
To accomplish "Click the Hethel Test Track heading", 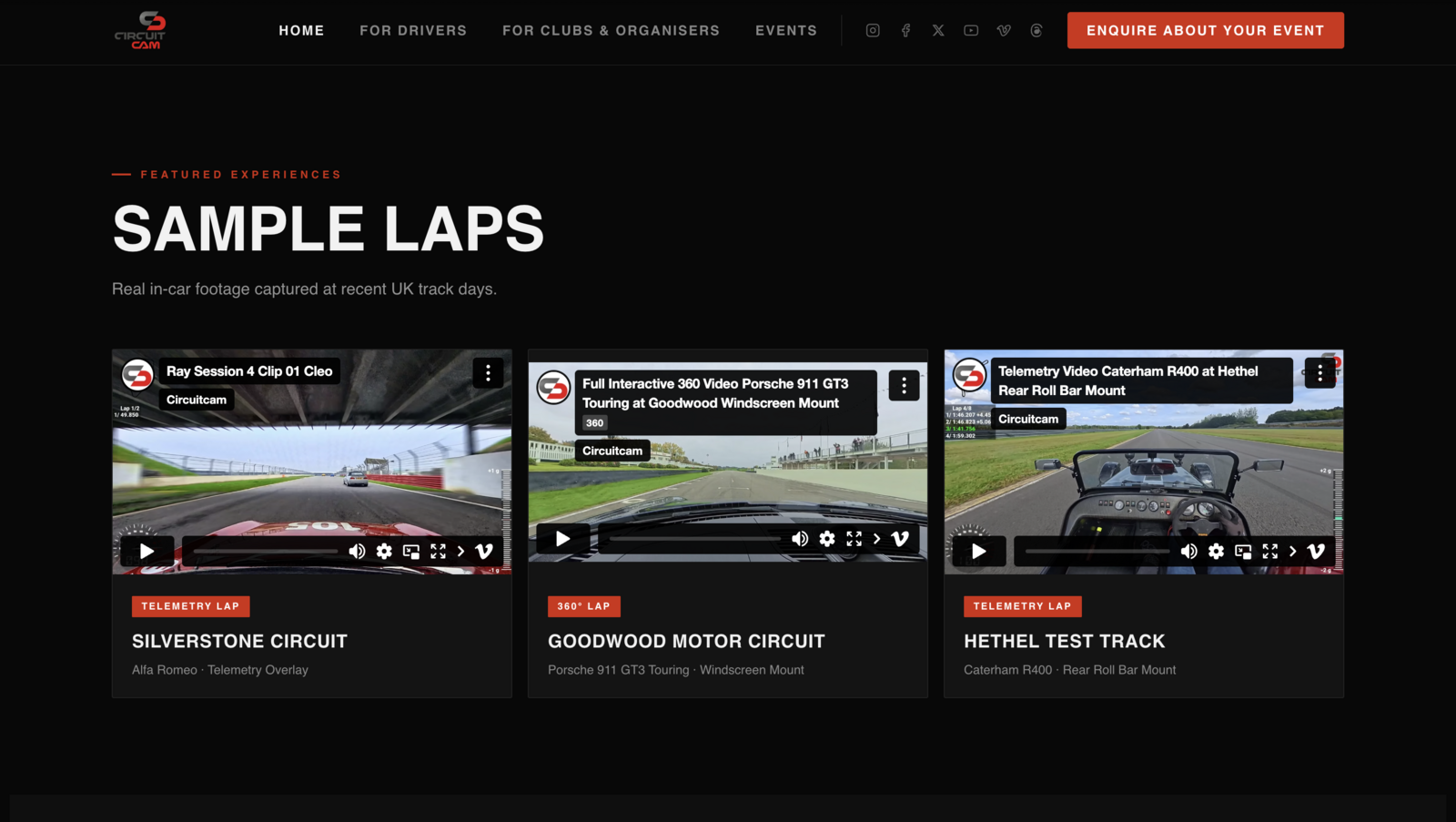I will click(x=1064, y=642).
